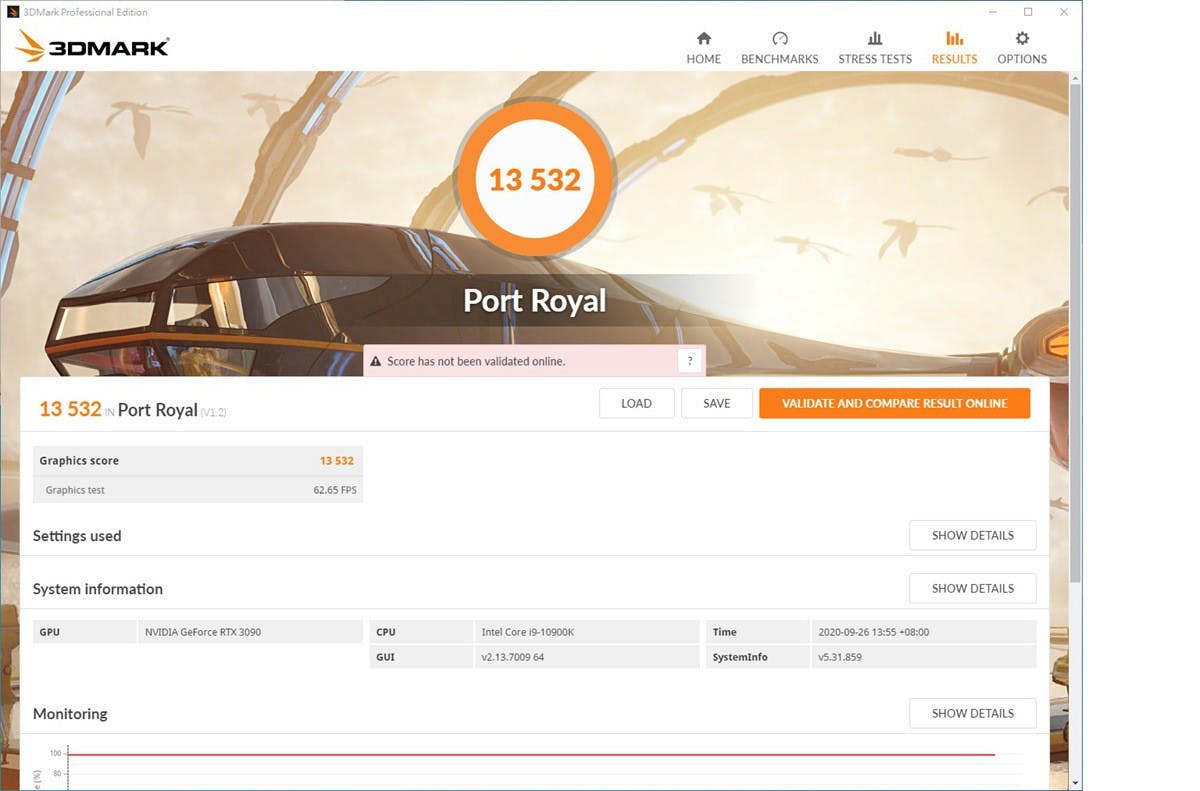Open the Home tab icon
The height and width of the screenshot is (791, 1200).
click(x=704, y=38)
